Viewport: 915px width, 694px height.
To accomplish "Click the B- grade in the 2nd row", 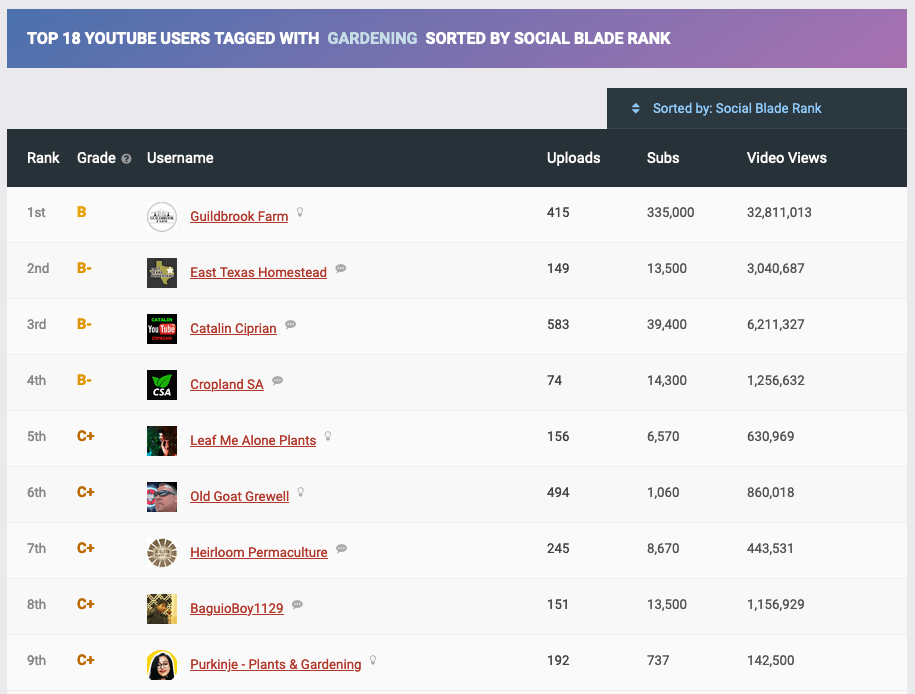I will (84, 268).
